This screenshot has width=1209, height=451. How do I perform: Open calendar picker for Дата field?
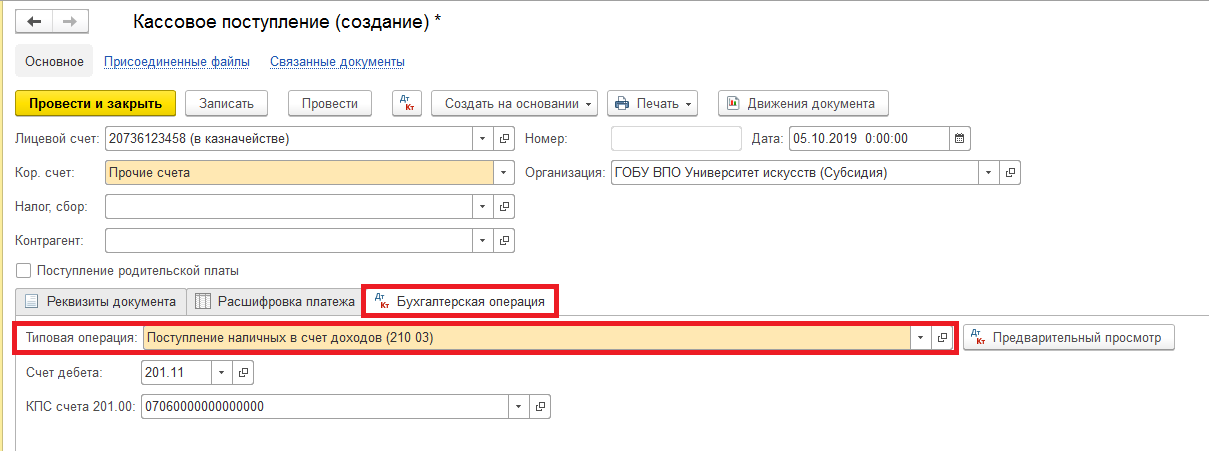(960, 138)
